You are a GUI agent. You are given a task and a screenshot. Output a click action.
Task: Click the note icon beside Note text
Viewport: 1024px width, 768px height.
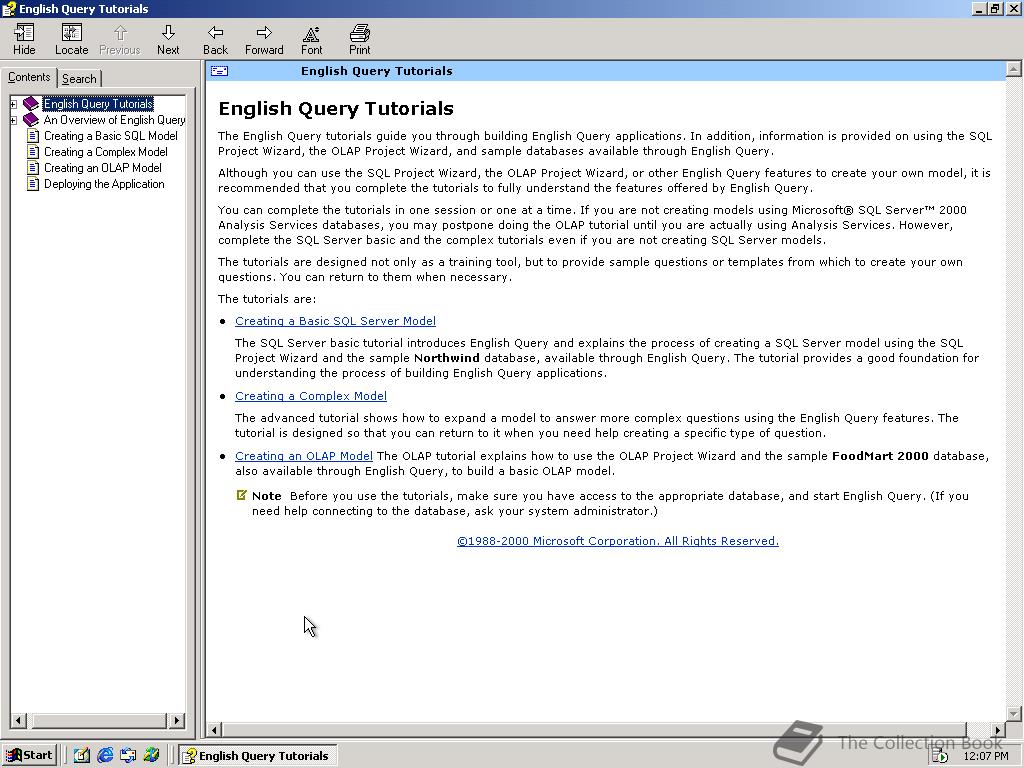click(242, 496)
